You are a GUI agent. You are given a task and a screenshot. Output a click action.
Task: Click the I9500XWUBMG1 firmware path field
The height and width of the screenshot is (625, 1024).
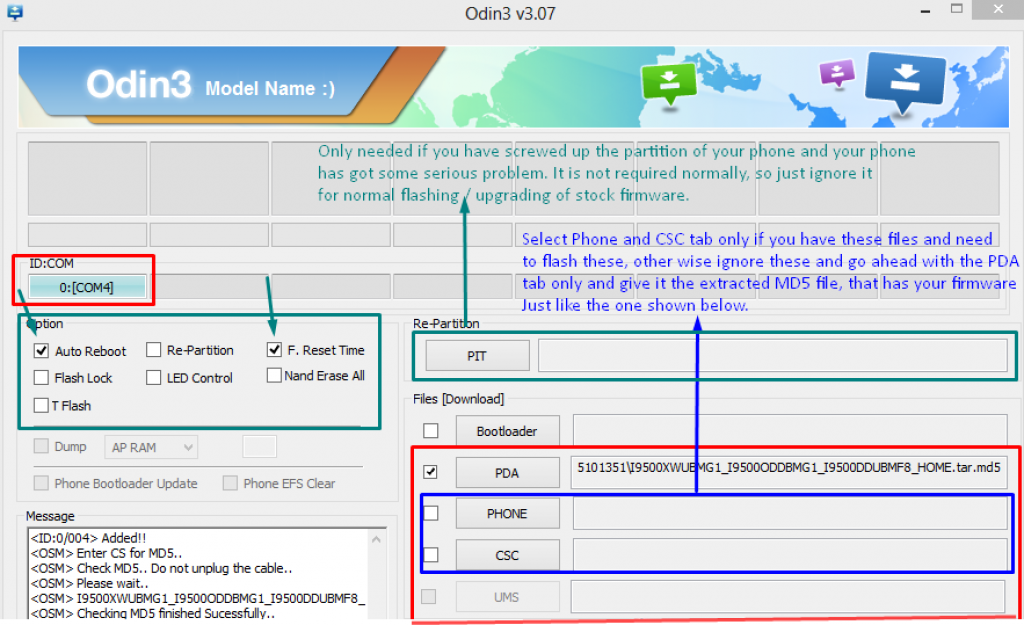(x=789, y=471)
